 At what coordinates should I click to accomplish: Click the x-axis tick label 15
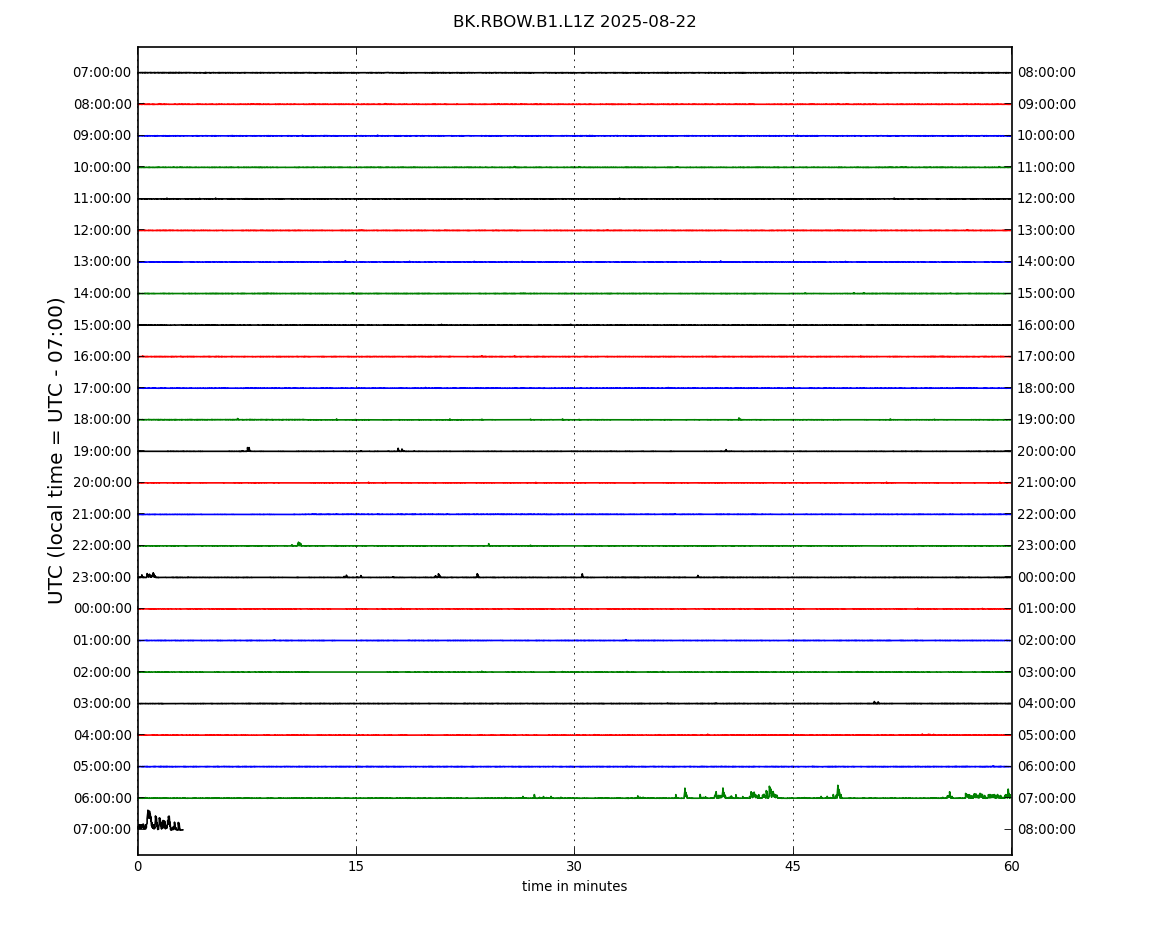tap(356, 866)
